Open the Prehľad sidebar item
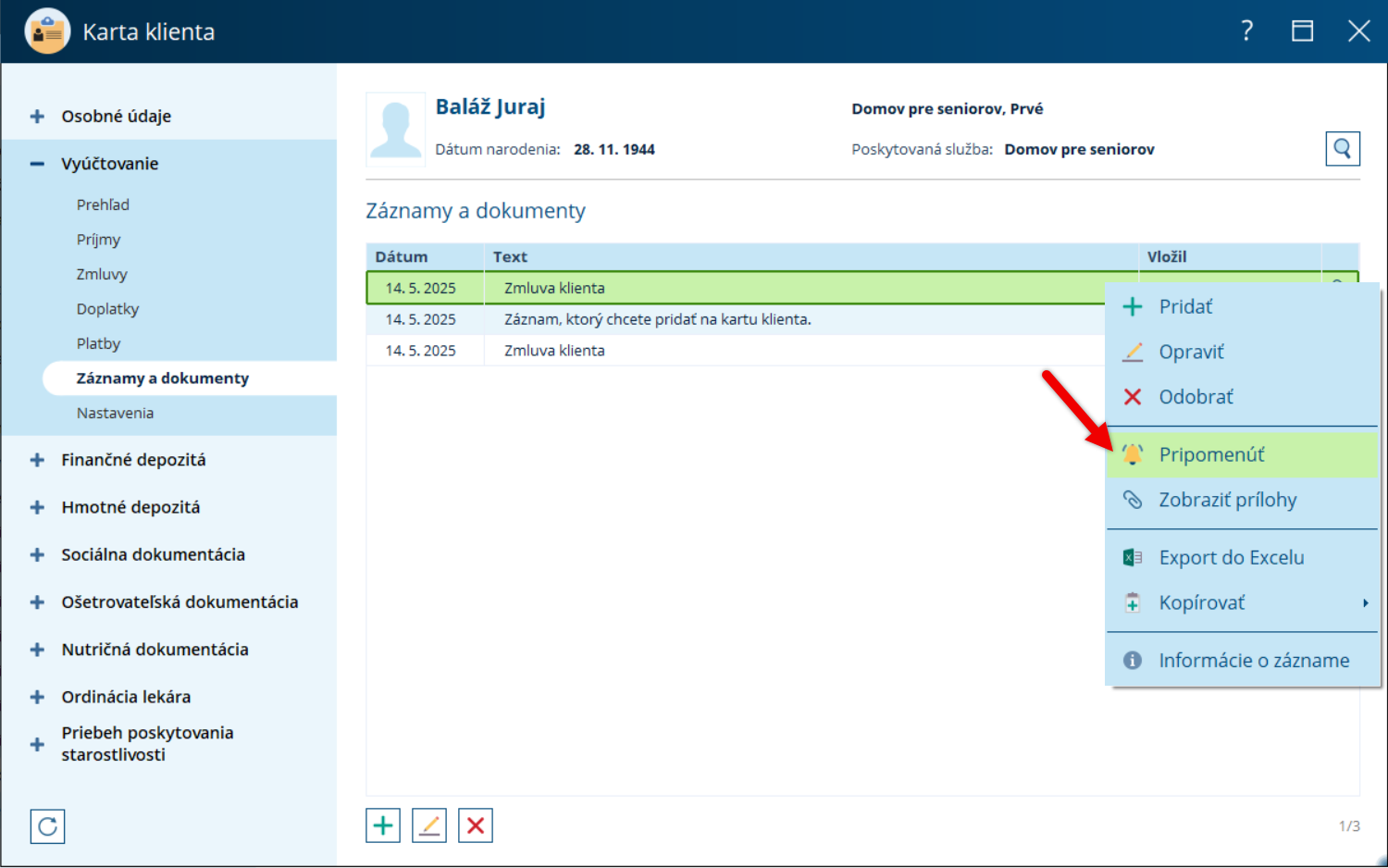Viewport: 1388px width, 868px height. click(x=103, y=205)
